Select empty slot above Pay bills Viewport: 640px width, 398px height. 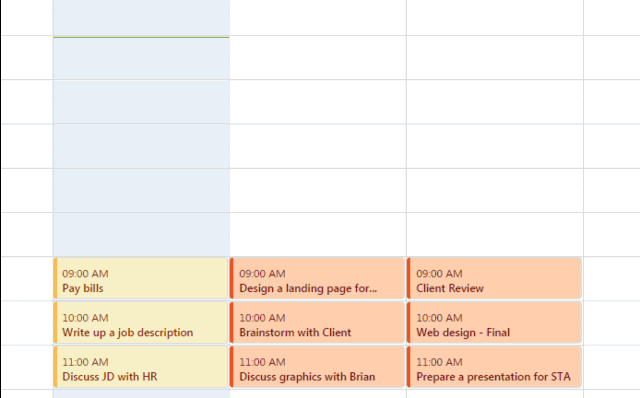click(141, 235)
